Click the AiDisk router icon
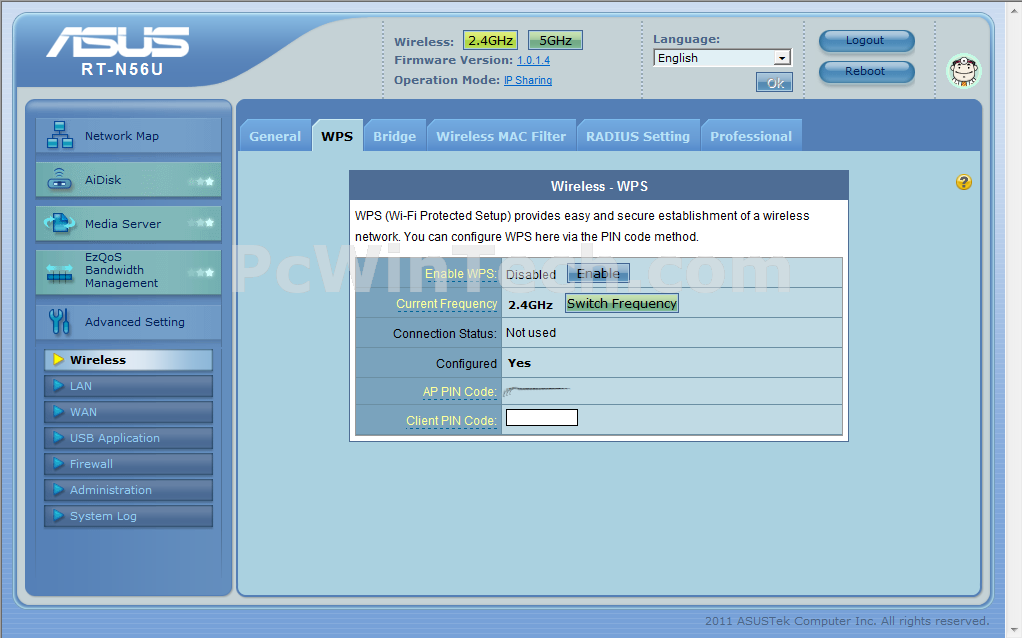This screenshot has height=638, width=1022. tap(60, 179)
